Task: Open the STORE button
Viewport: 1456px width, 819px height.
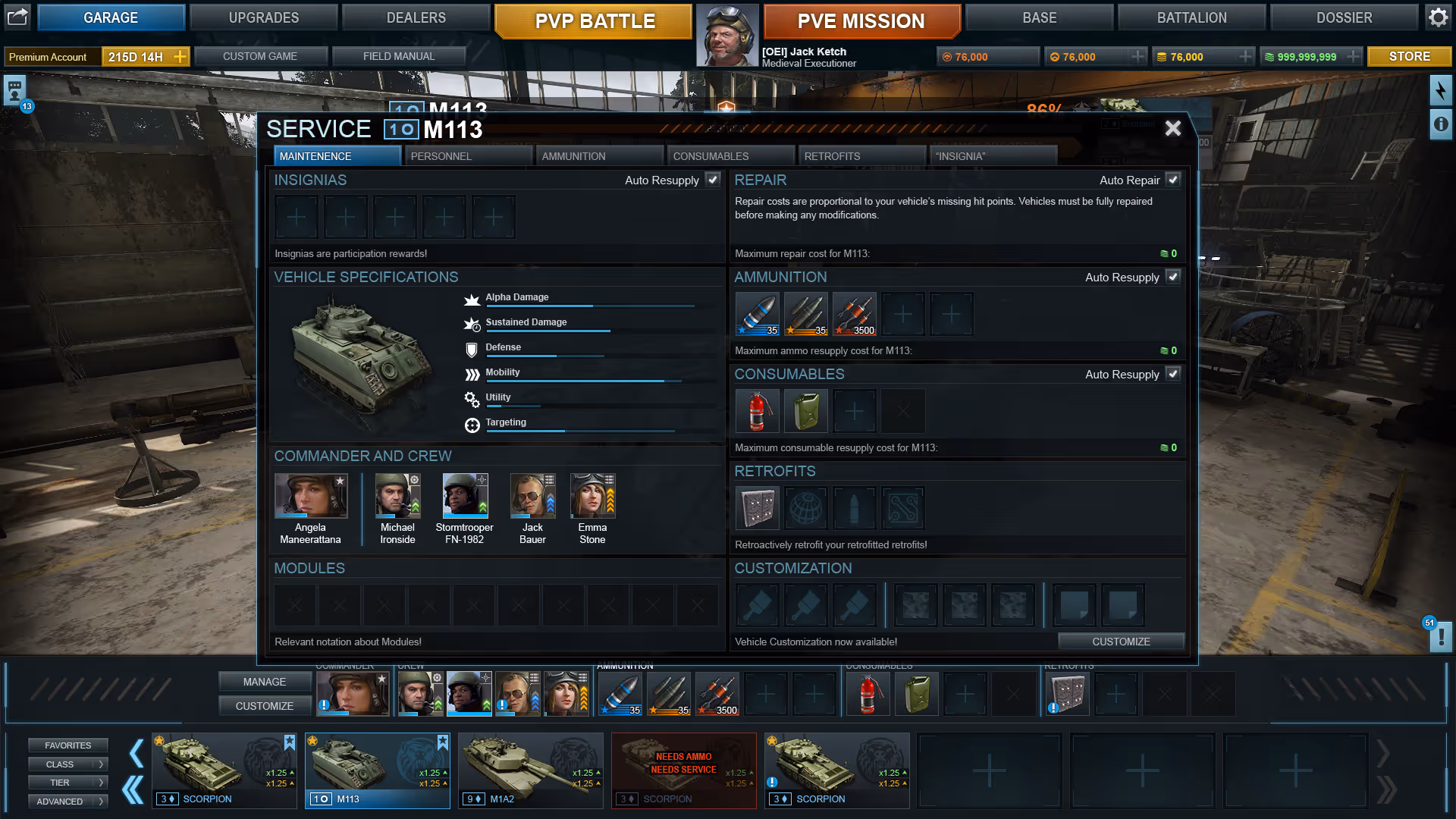Action: click(x=1409, y=56)
